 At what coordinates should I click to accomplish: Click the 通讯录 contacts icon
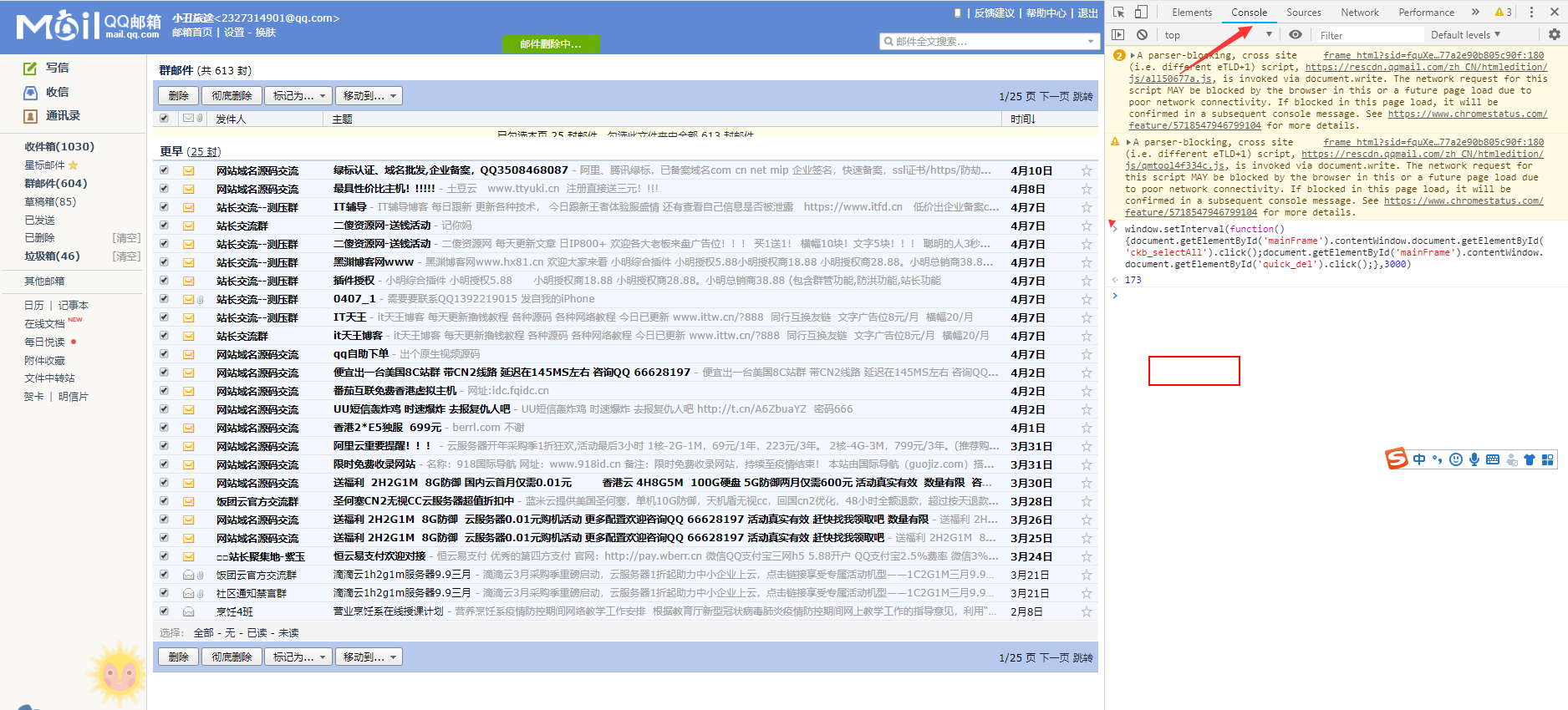coord(31,116)
